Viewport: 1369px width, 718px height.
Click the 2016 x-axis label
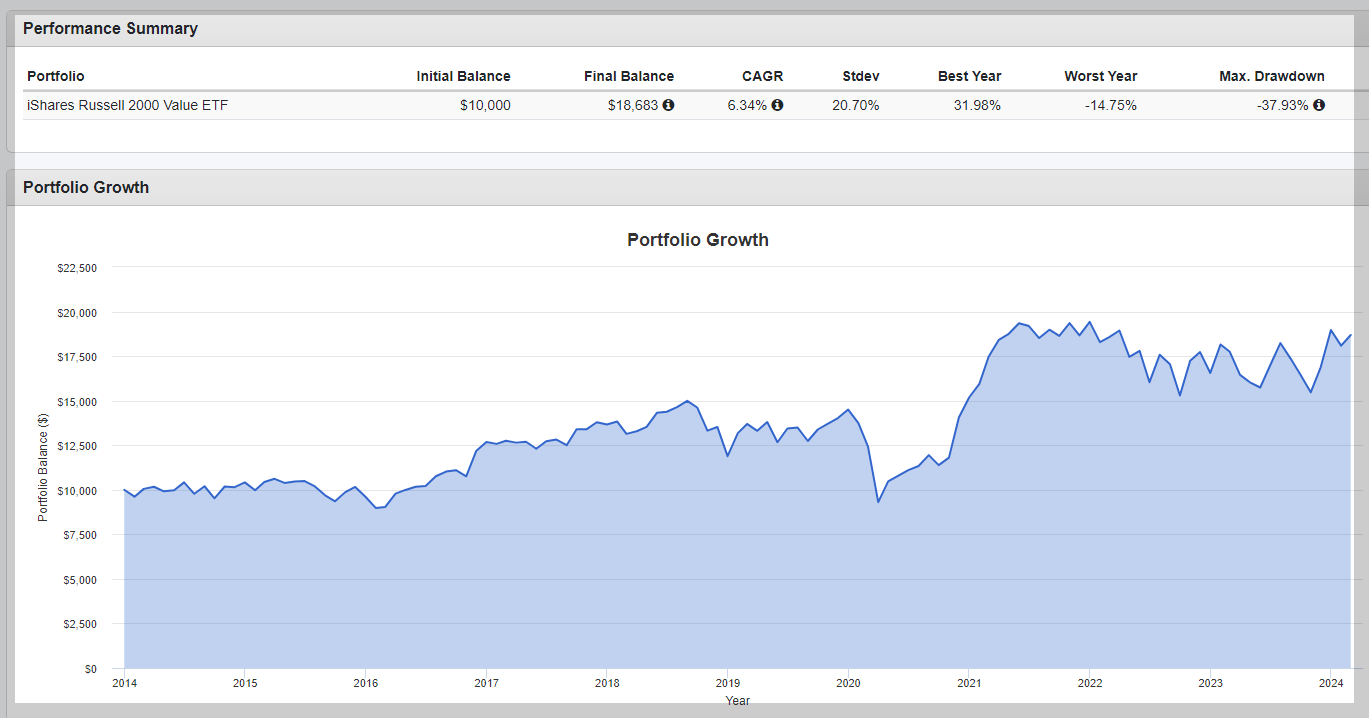point(365,684)
